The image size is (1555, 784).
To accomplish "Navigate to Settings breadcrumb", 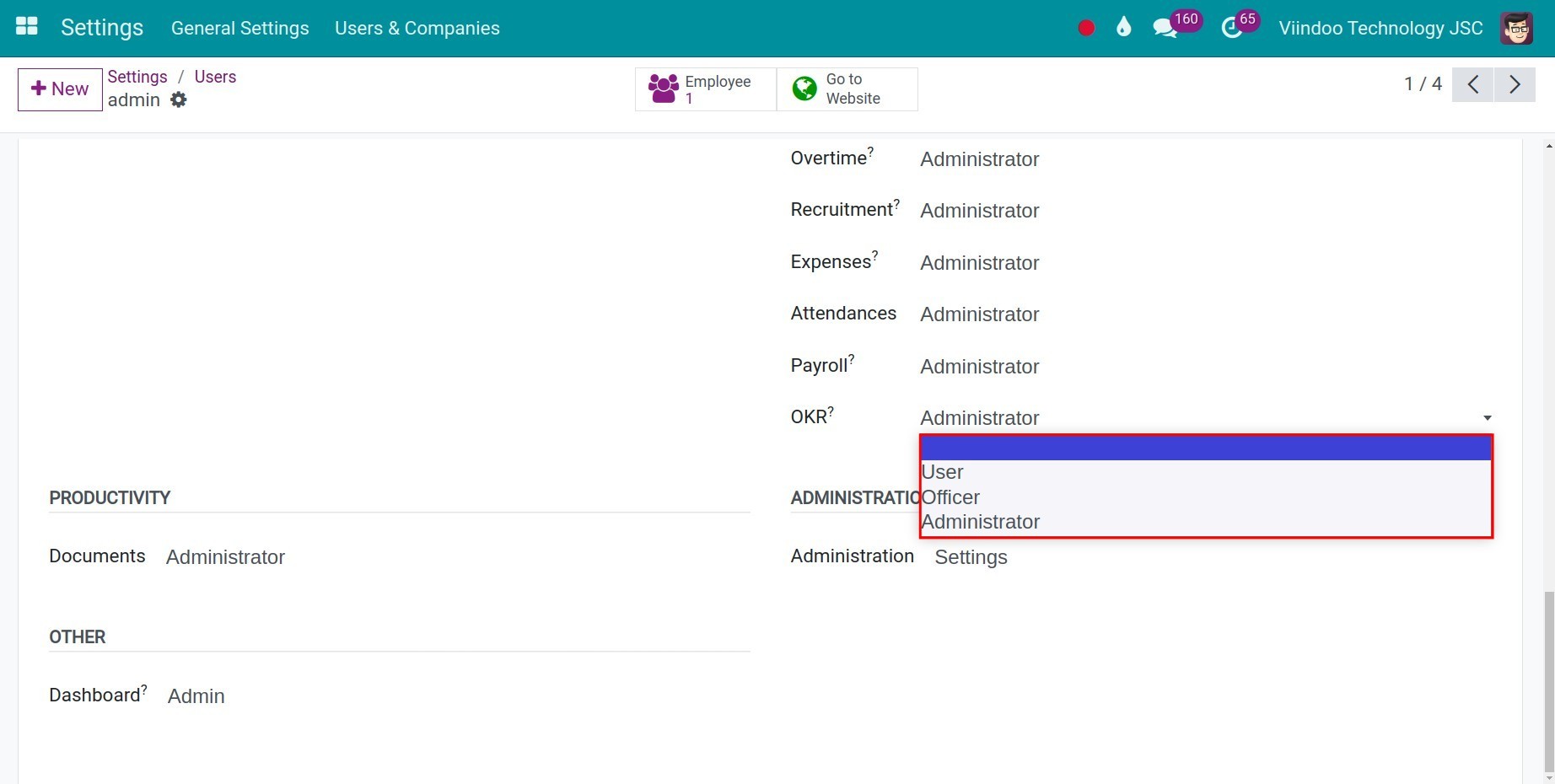I will (x=137, y=77).
